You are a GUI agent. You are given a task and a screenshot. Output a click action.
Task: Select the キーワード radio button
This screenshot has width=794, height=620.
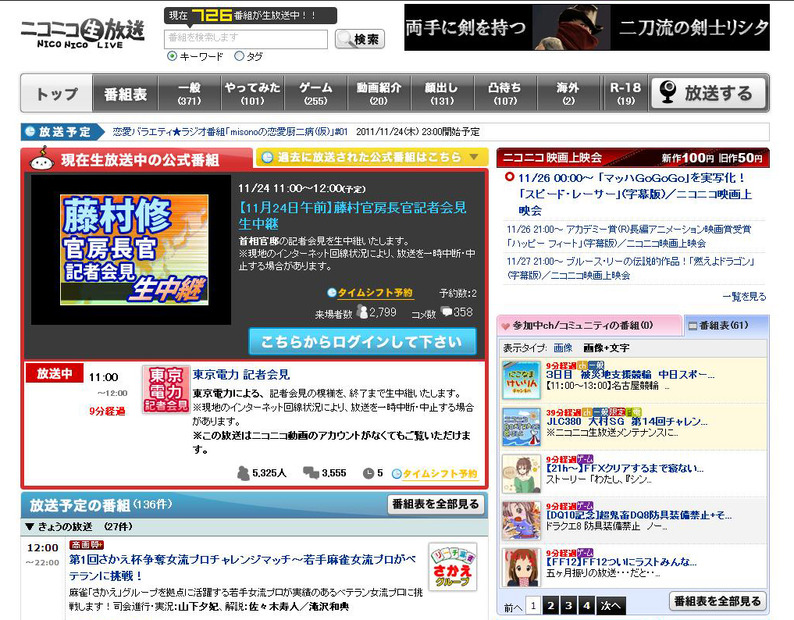tap(172, 56)
